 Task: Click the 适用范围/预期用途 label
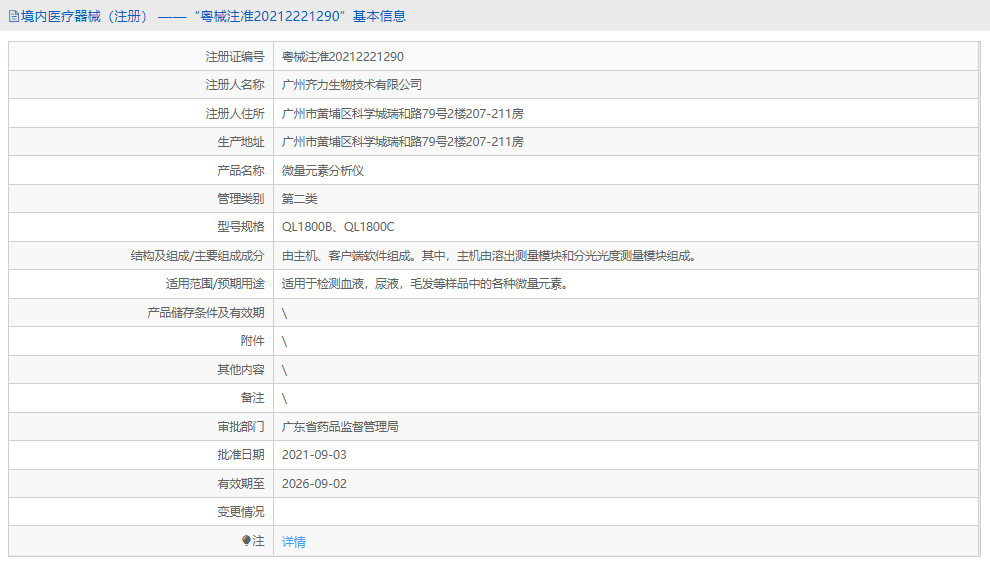(215, 284)
